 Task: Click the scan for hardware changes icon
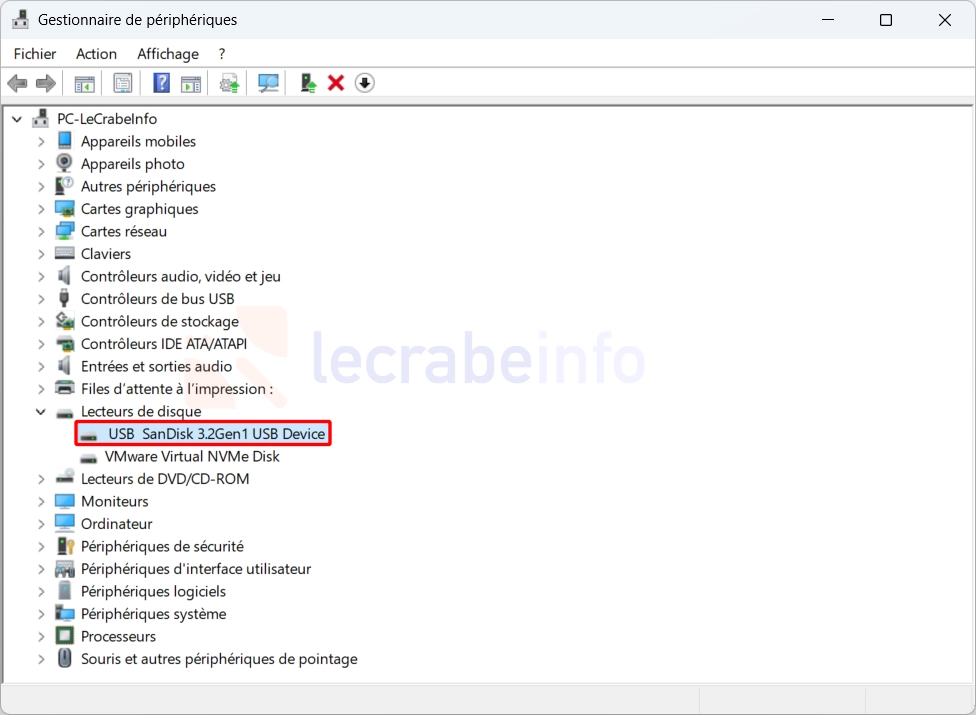click(268, 83)
